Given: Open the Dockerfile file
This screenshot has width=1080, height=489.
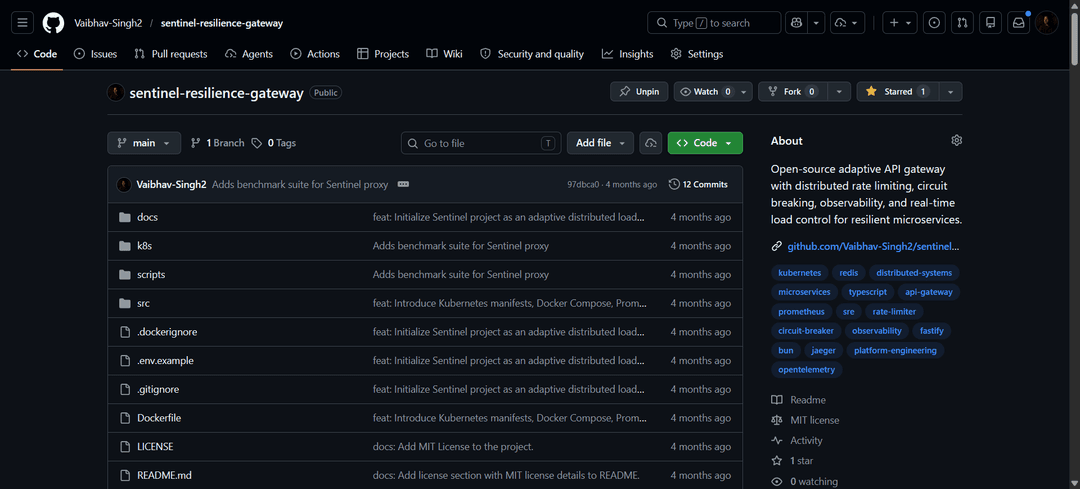Looking at the screenshot, I should coord(159,418).
